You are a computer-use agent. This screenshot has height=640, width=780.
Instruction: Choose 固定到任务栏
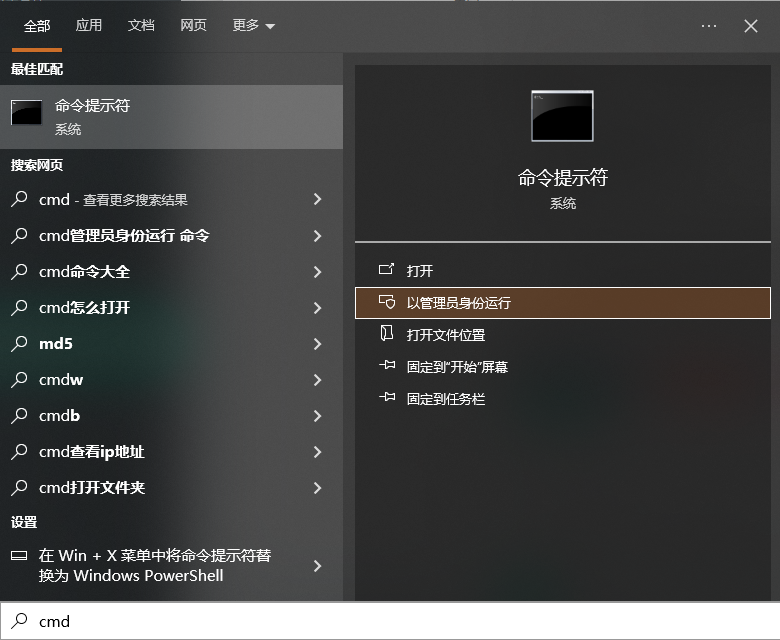563,399
